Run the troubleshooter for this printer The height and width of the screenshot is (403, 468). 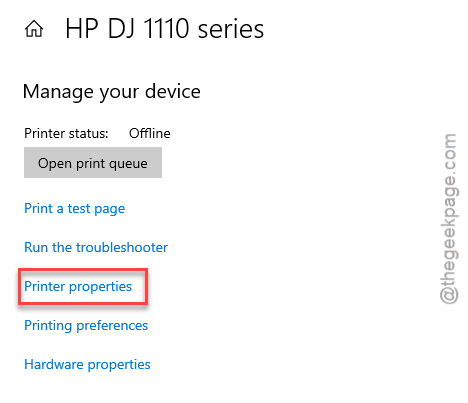(x=96, y=247)
